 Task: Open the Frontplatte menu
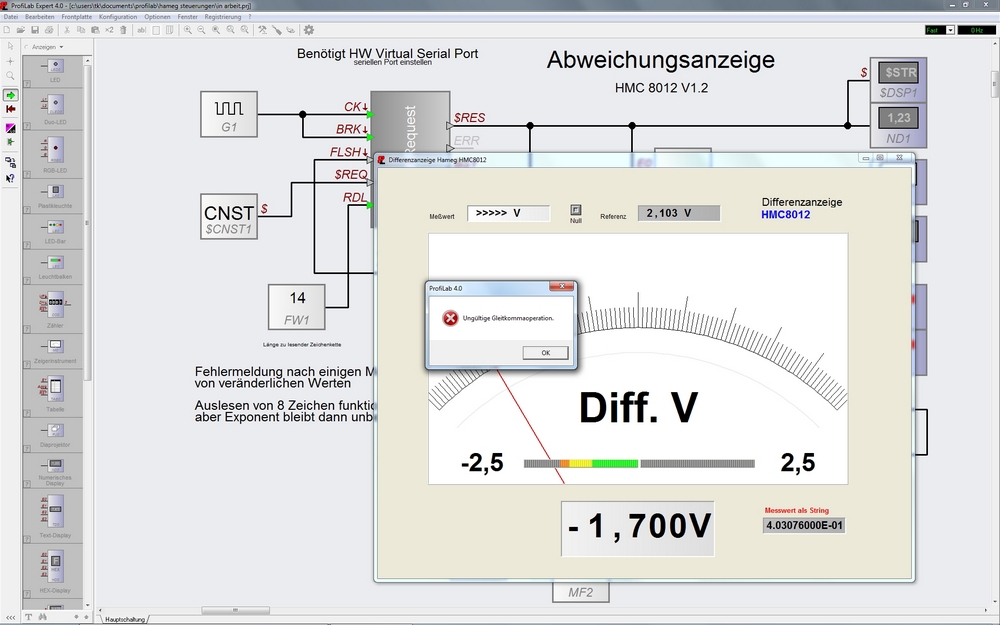77,17
